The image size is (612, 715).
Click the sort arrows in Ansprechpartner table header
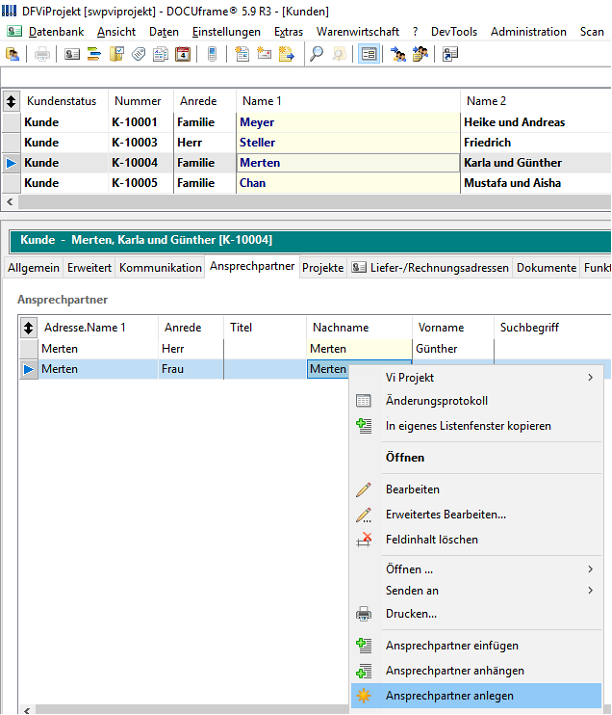click(x=28, y=327)
